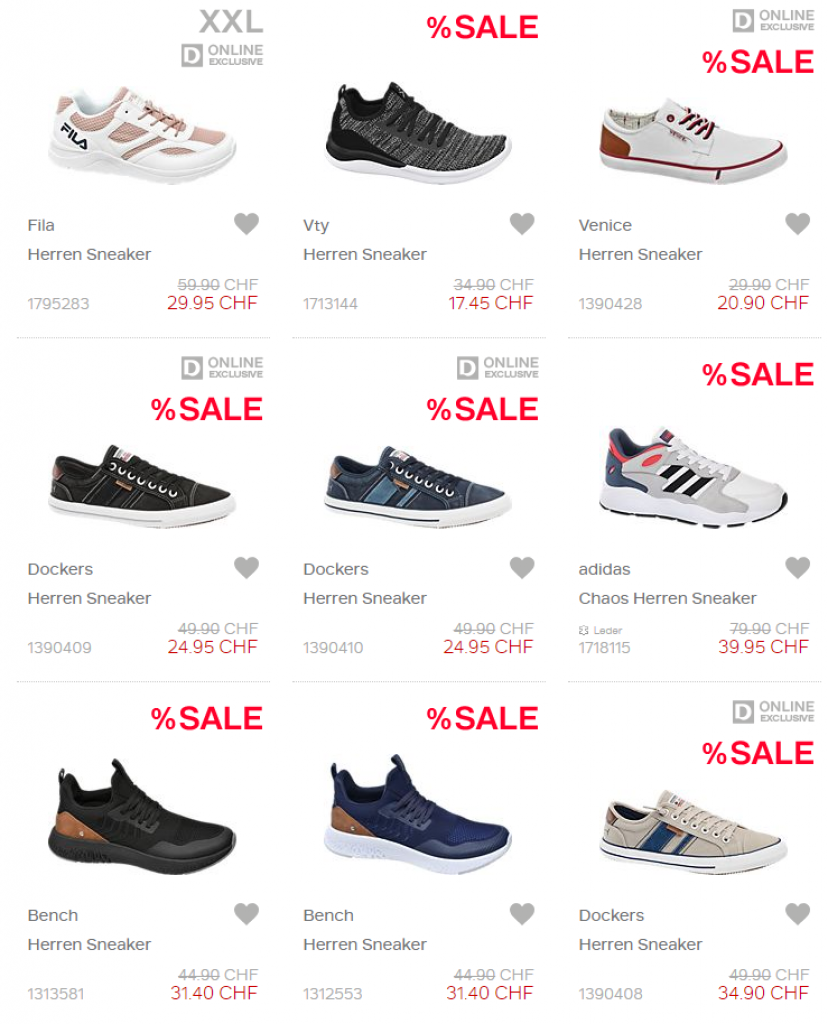Select the black Bench sneaker image
The width and height of the screenshot is (828, 1024).
coord(142,817)
